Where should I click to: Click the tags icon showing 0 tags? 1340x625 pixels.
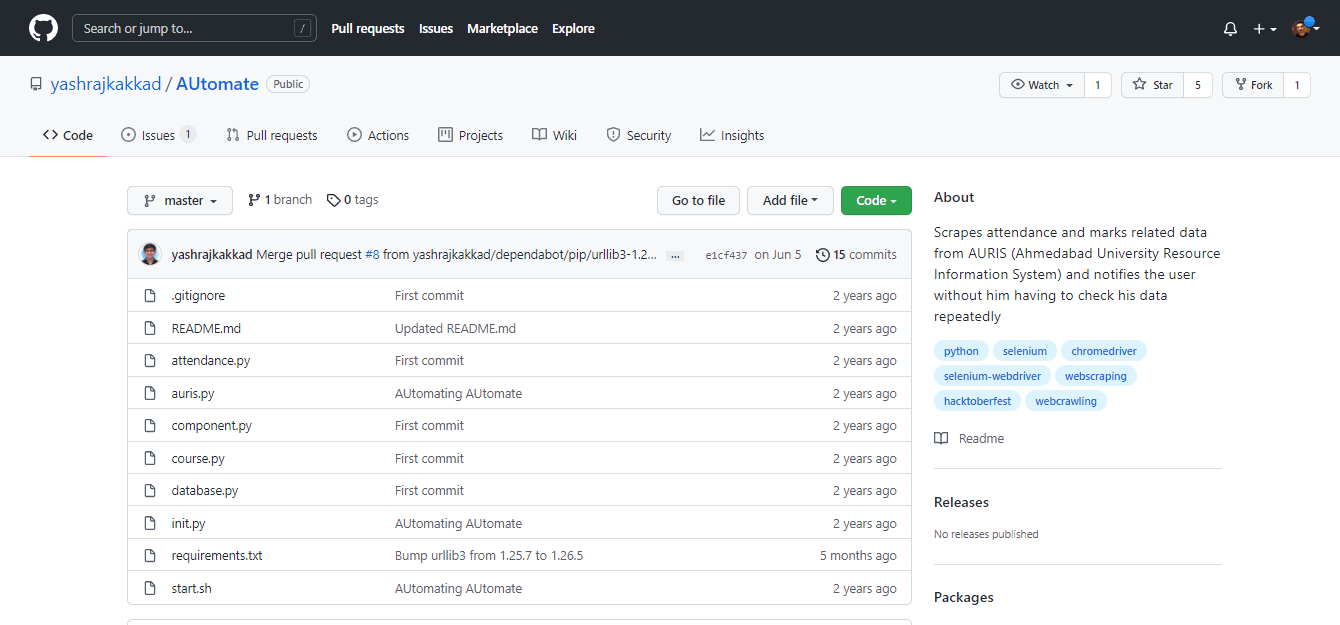tap(333, 200)
